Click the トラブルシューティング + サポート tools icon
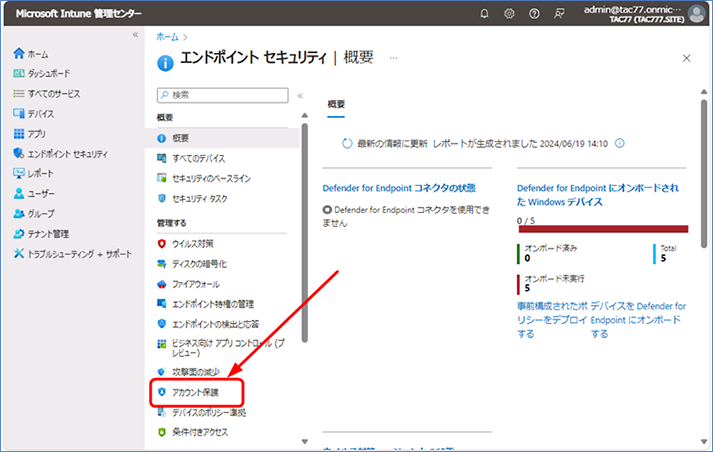The height and width of the screenshot is (452, 713). tap(19, 253)
